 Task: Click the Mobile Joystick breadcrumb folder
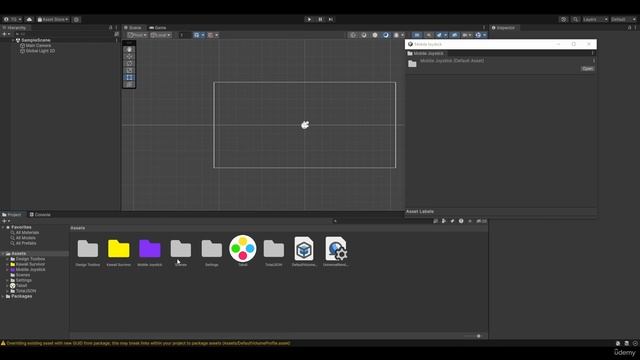[425, 53]
